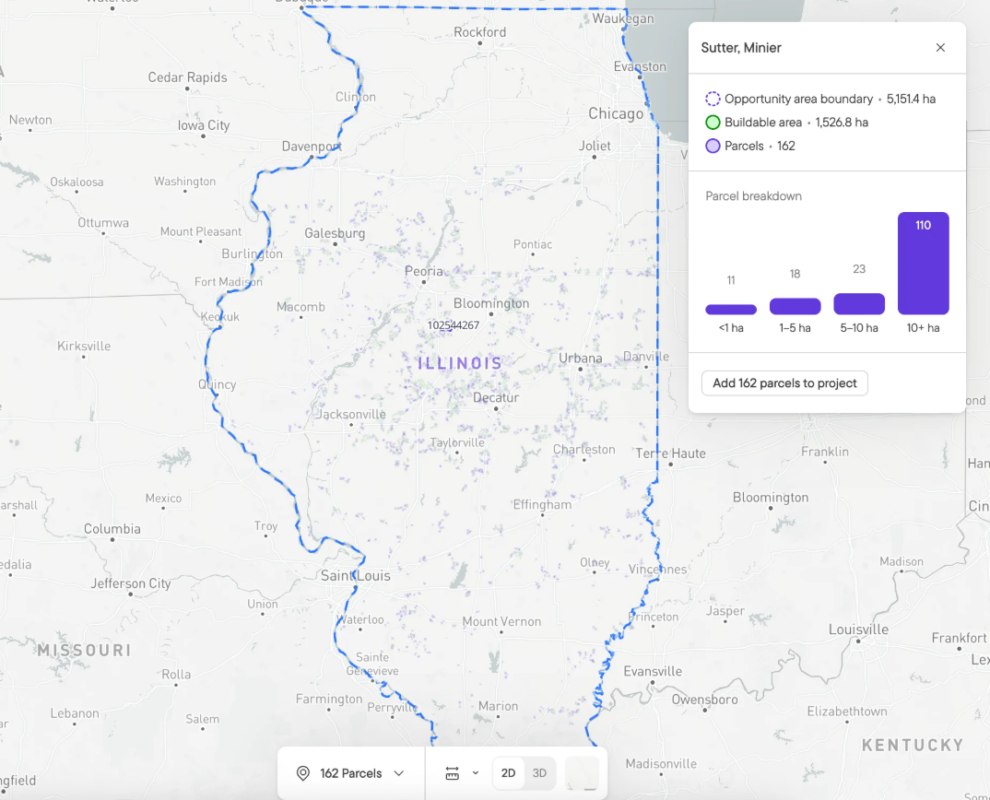Click the Mount Vernon city label
990x800 pixels.
pyautogui.click(x=501, y=622)
